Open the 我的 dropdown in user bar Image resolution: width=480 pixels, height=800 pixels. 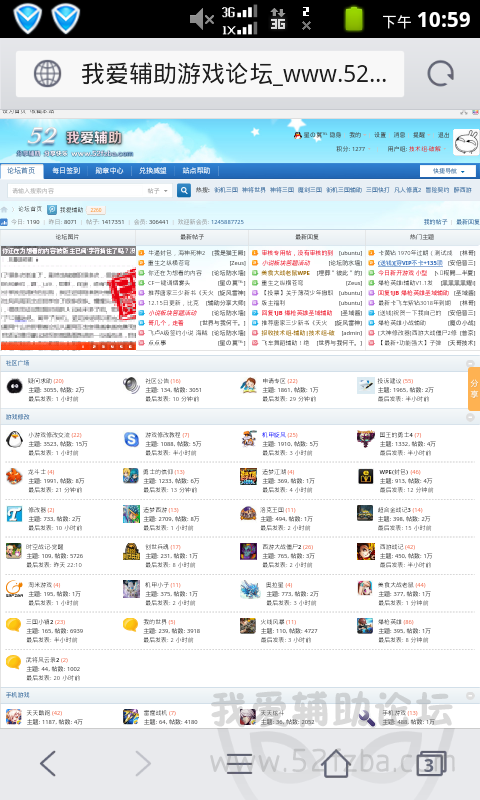(x=357, y=135)
